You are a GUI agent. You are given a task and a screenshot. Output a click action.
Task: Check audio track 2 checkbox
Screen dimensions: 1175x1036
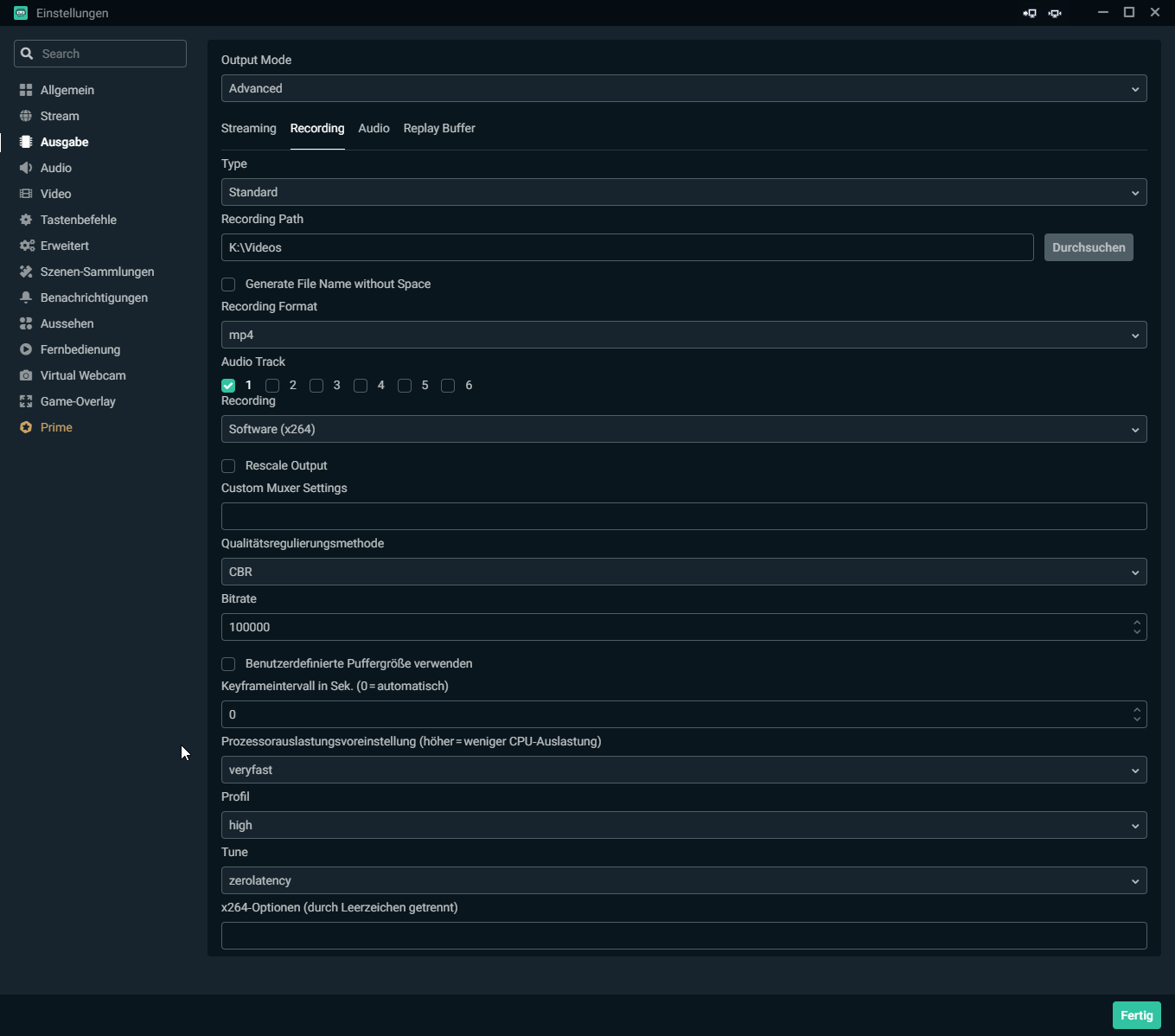[272, 386]
